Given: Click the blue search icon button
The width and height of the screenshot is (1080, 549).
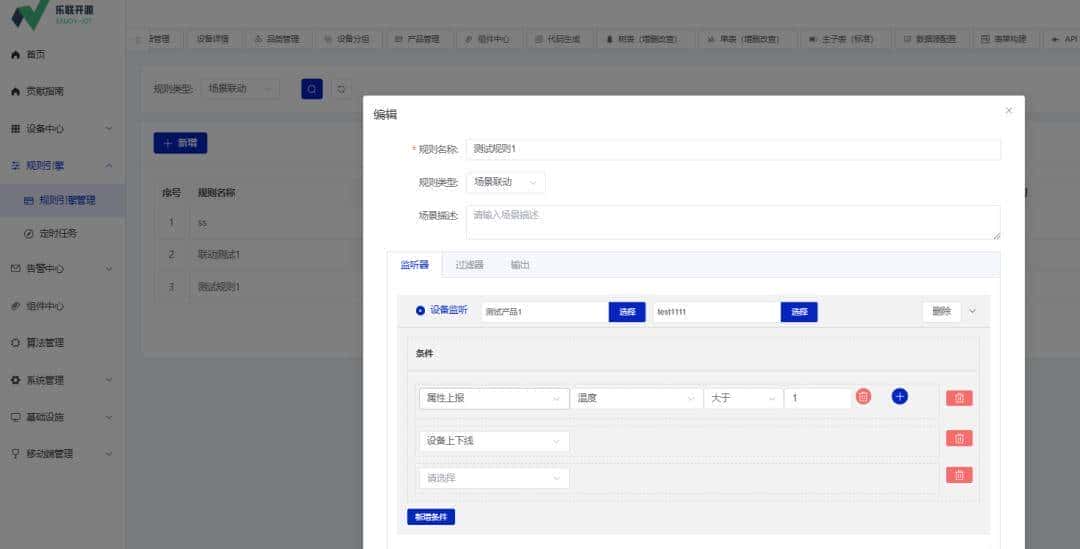Looking at the screenshot, I should [312, 89].
